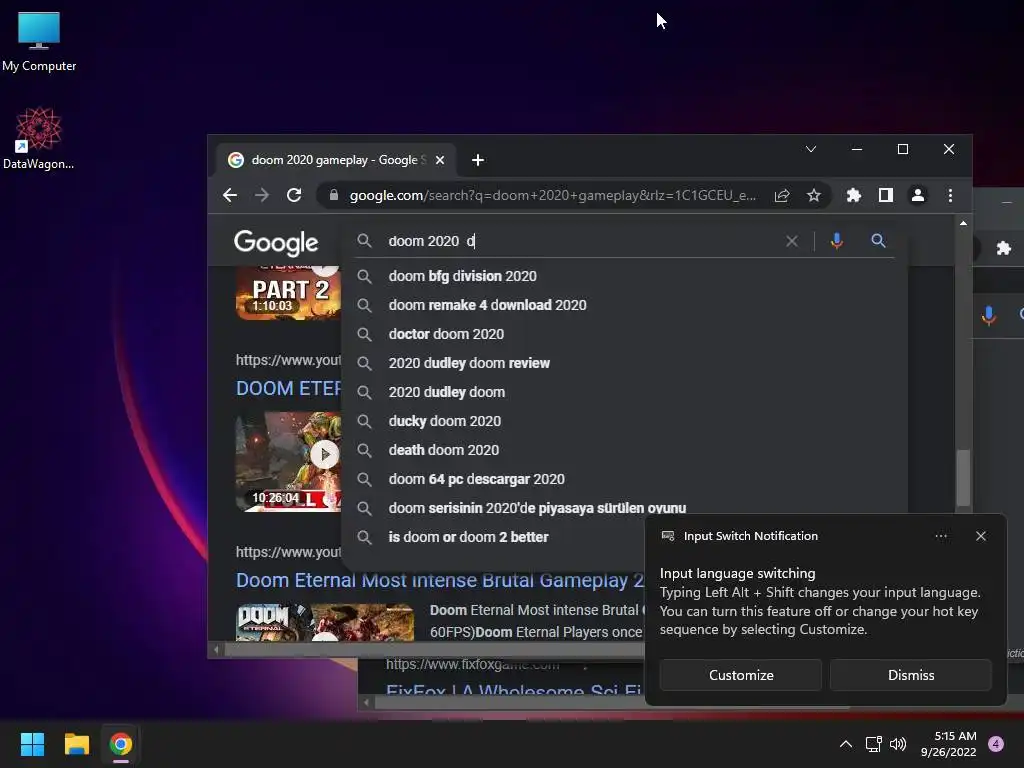
Task: Click the scroll-up arrow of the page scrollbar
Action: click(963, 223)
